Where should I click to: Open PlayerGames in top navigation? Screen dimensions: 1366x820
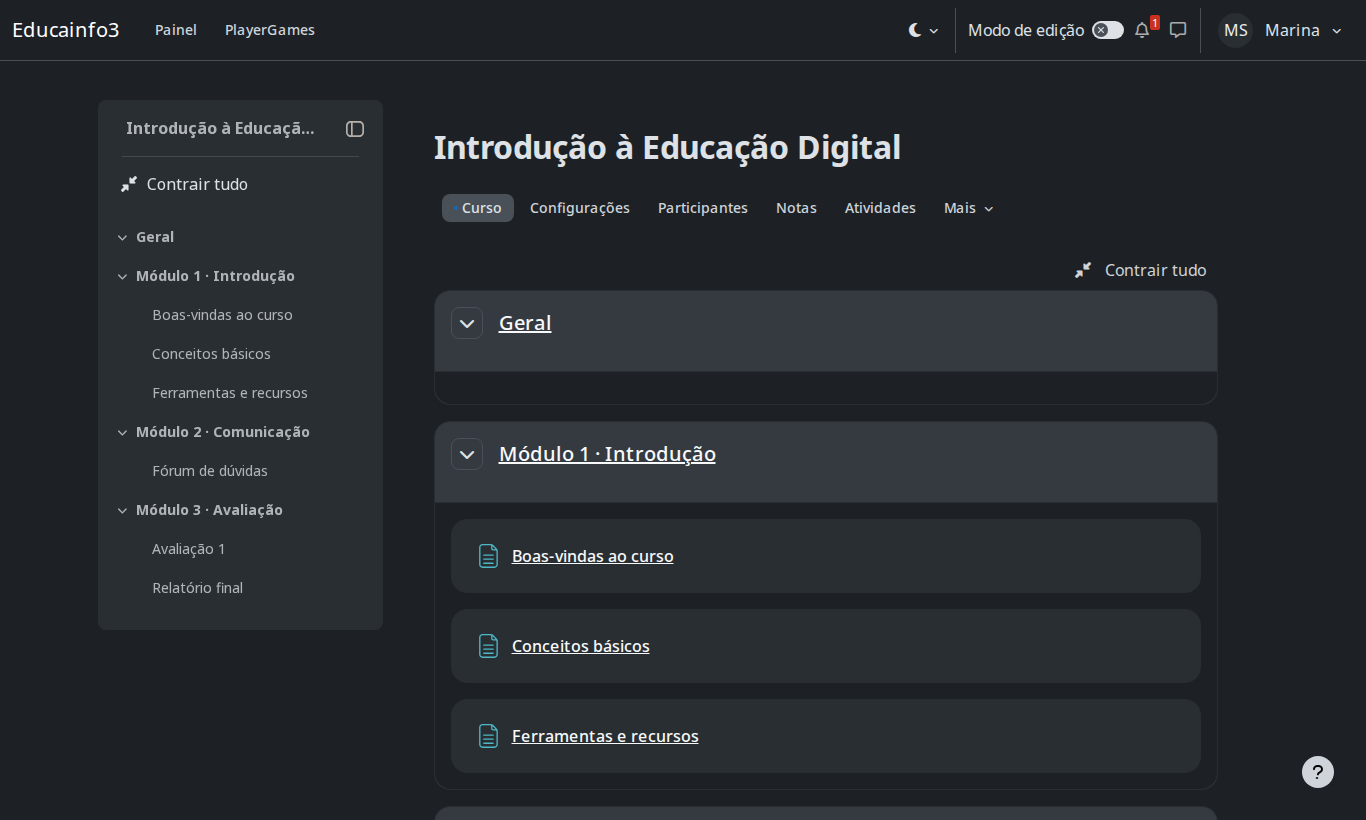[270, 30]
